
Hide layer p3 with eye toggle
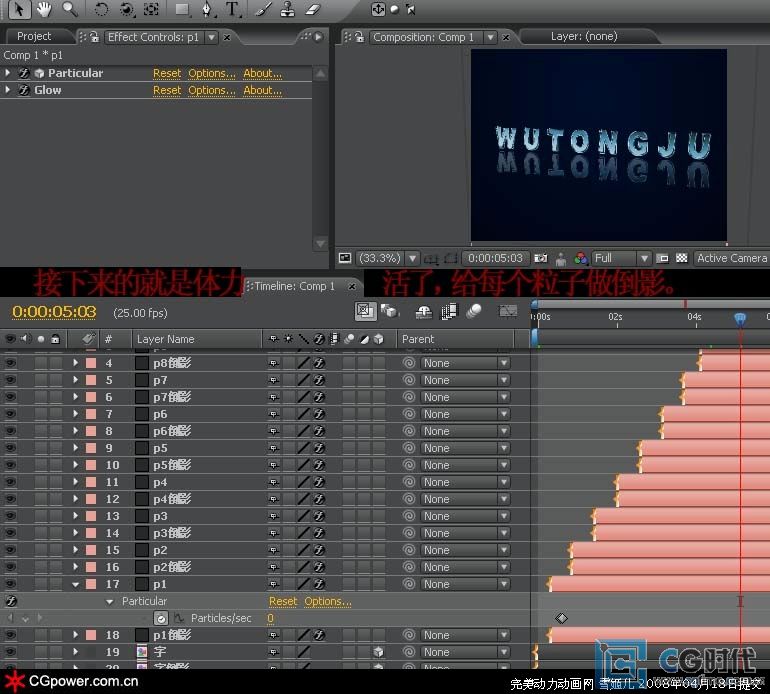(10, 516)
